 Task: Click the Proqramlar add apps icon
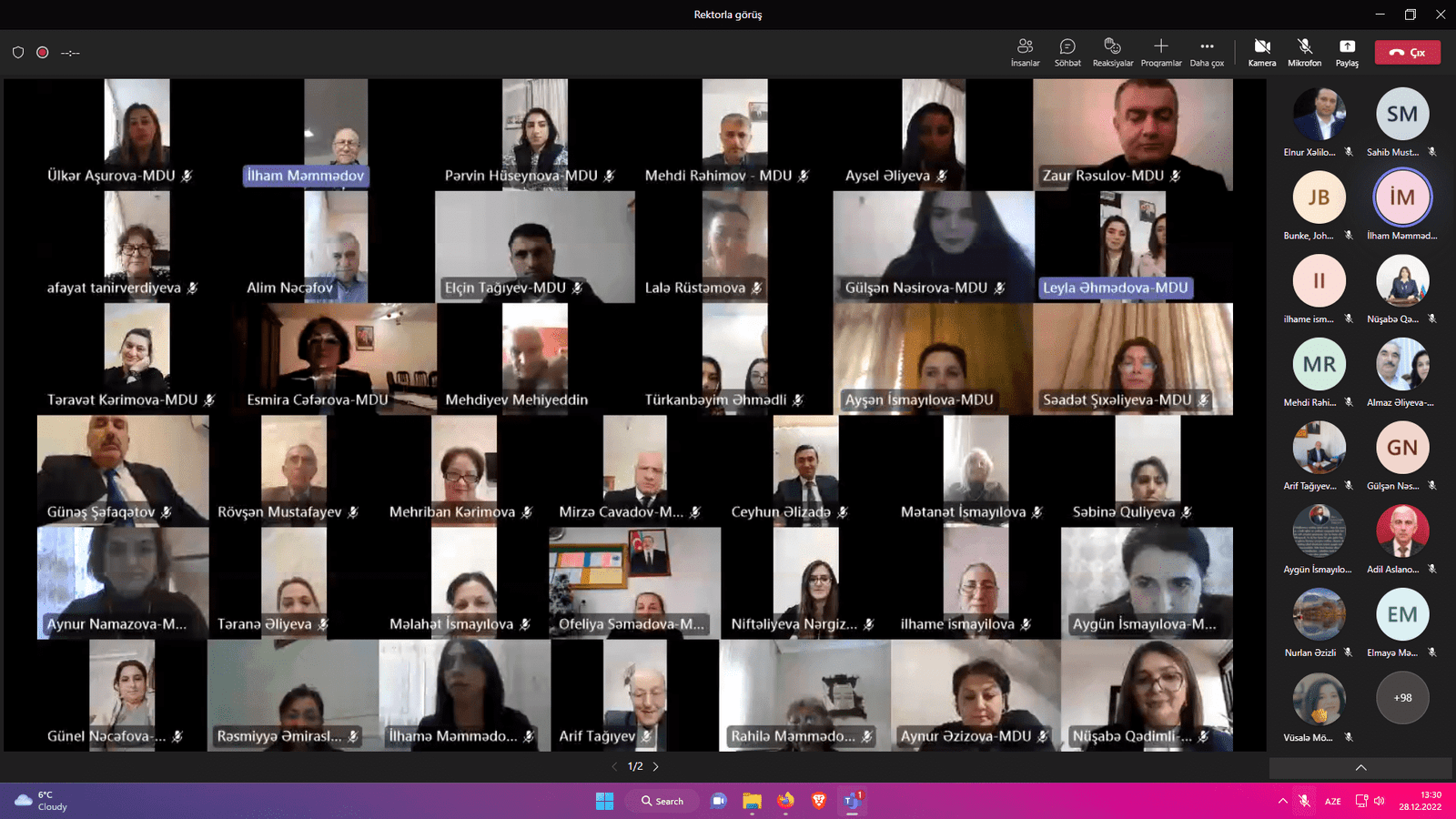[x=1160, y=52]
